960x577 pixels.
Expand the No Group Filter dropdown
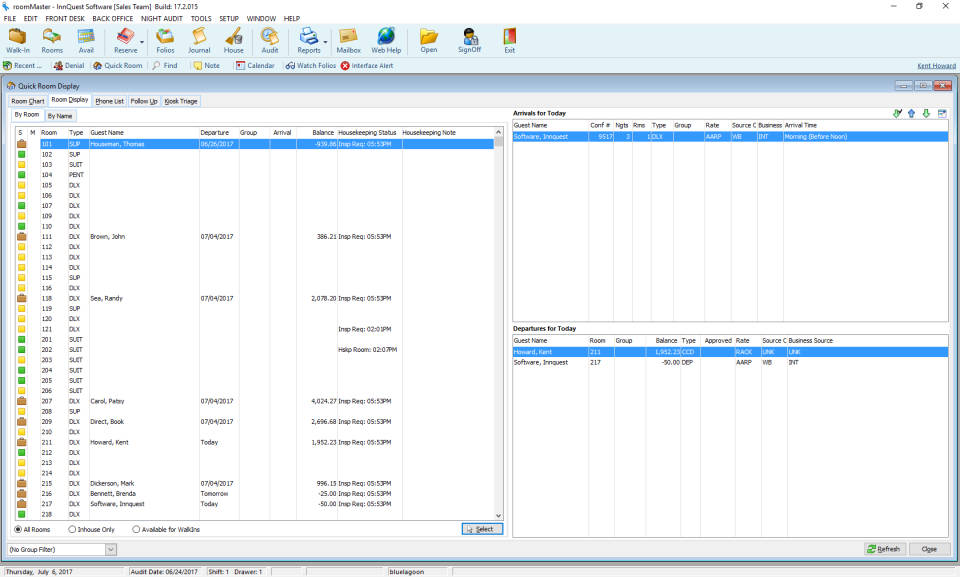[x=111, y=549]
